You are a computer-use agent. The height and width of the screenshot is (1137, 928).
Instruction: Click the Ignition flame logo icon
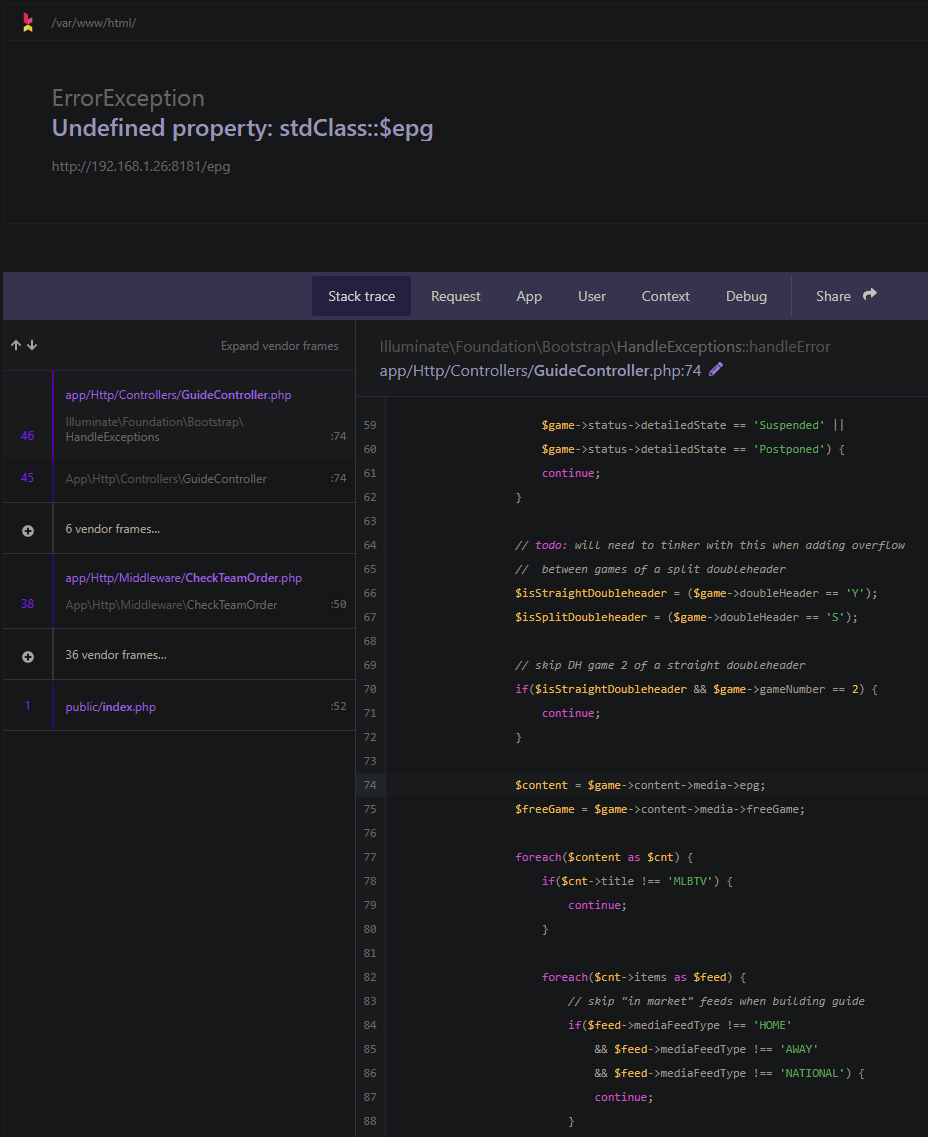click(28, 22)
